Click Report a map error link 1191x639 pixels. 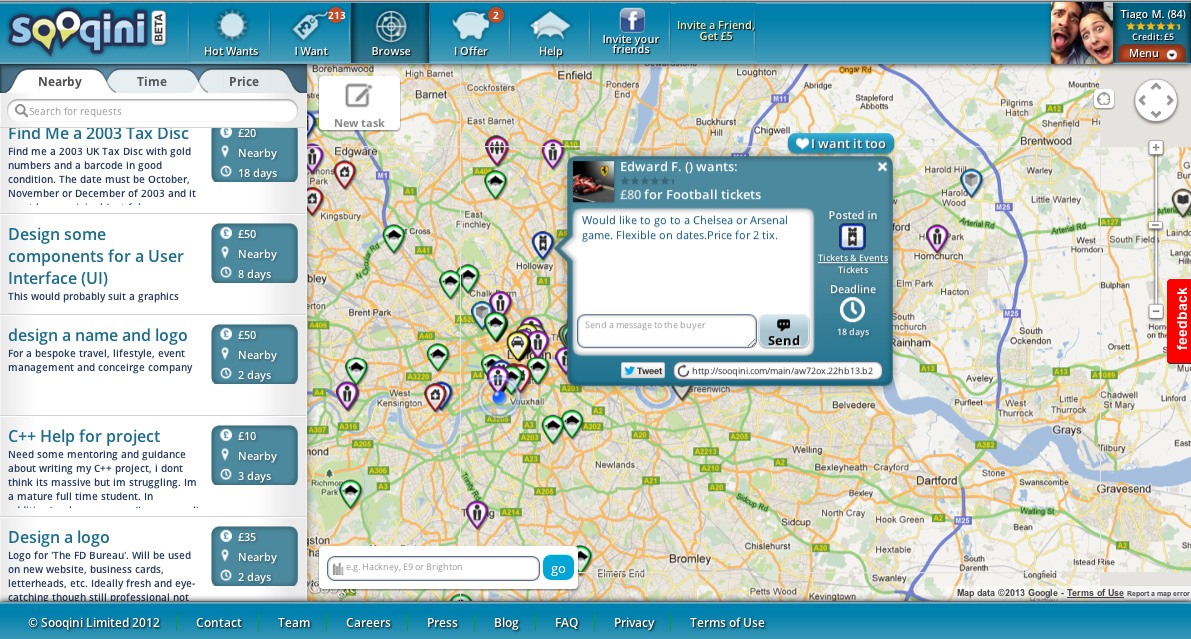pyautogui.click(x=1158, y=593)
